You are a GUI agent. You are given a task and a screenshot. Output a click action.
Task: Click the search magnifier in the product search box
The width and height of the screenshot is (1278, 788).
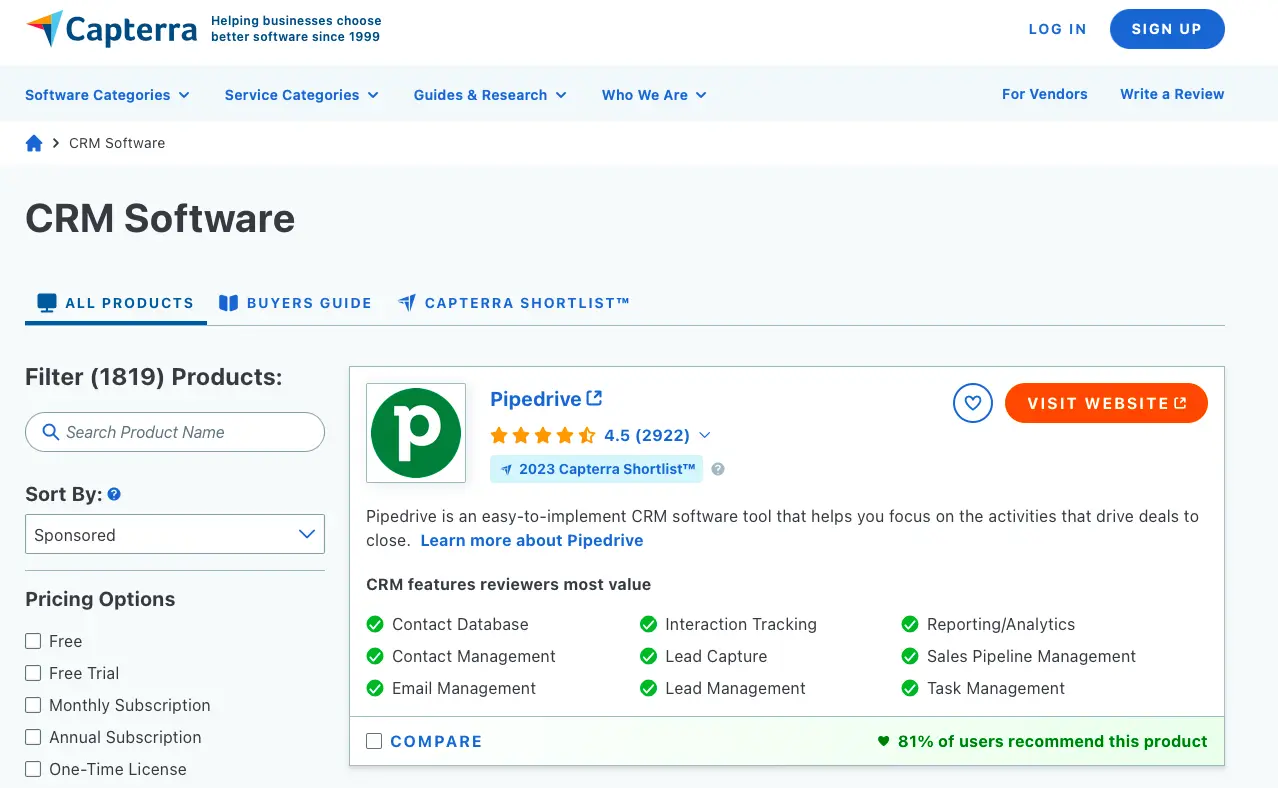pos(51,431)
